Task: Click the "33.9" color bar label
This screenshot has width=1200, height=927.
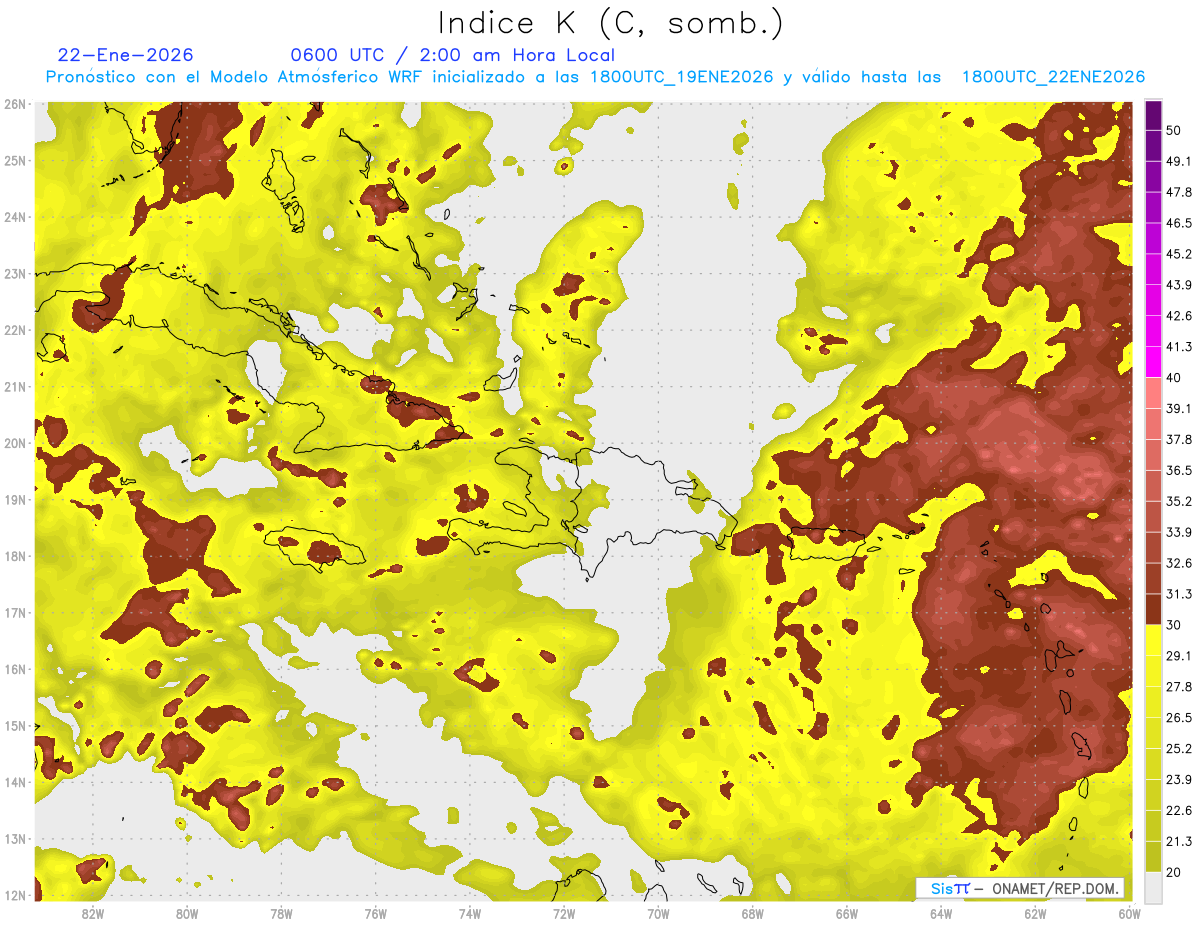Action: [1179, 532]
